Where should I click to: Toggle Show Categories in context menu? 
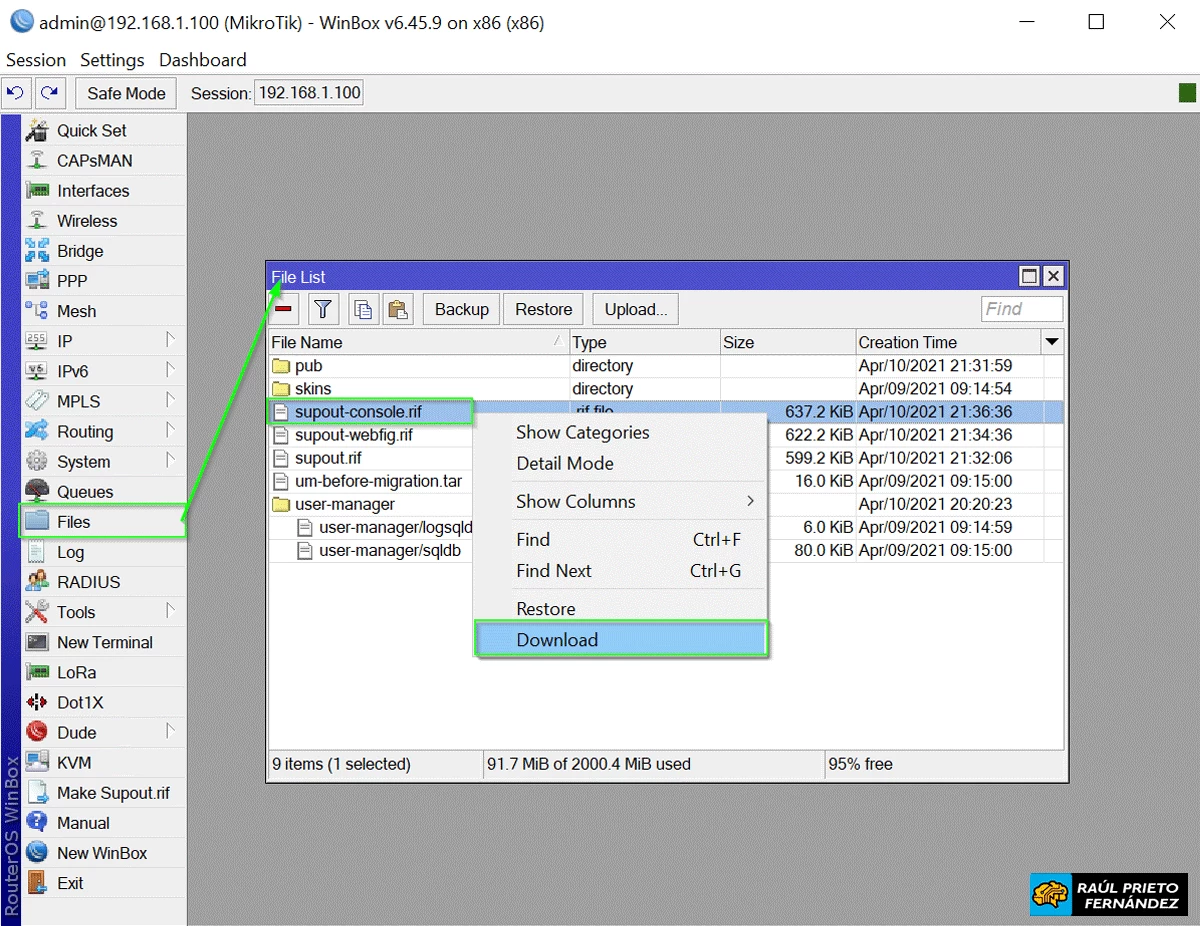tap(582, 432)
